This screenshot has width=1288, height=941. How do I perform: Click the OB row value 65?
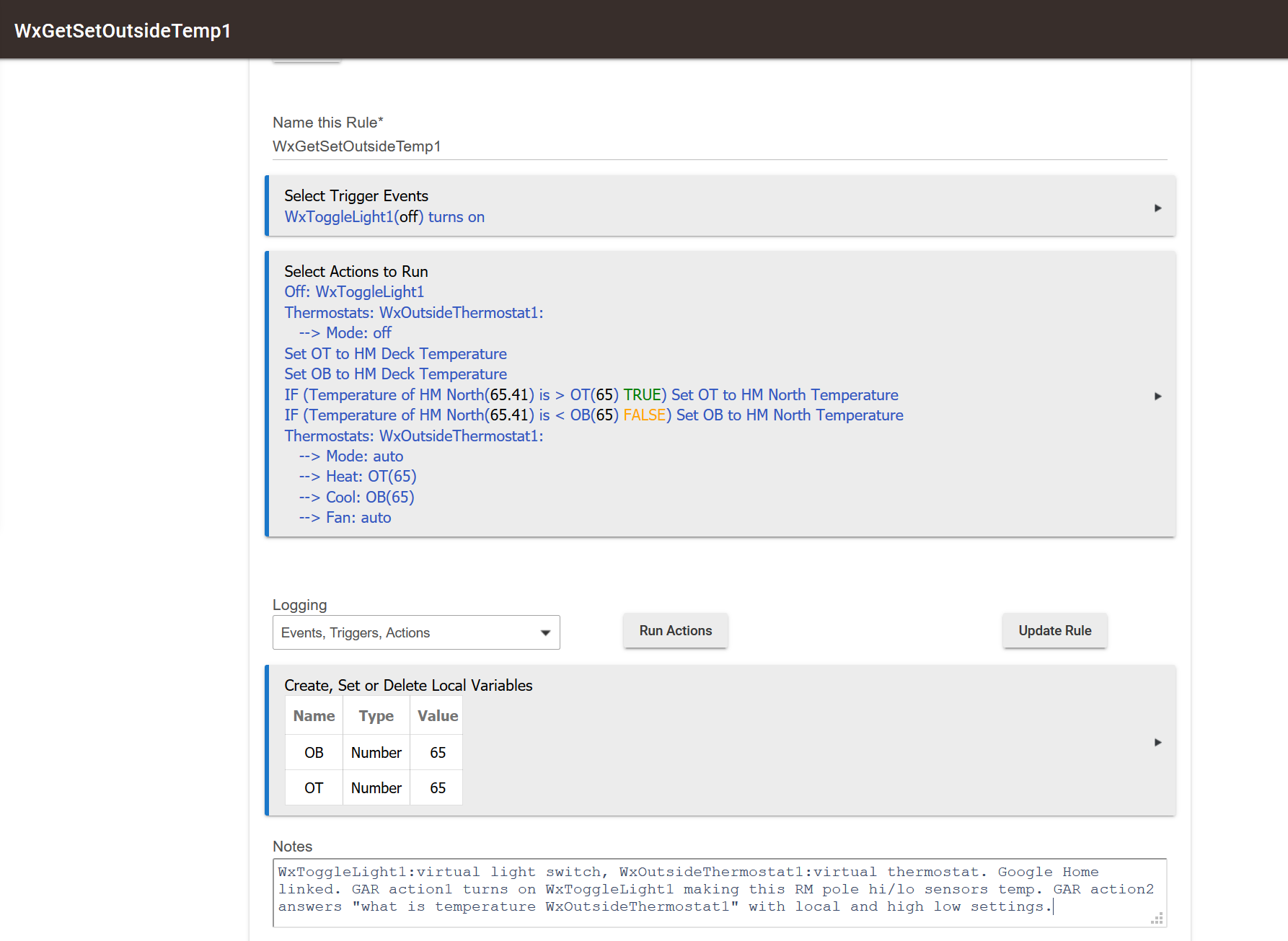tap(437, 753)
